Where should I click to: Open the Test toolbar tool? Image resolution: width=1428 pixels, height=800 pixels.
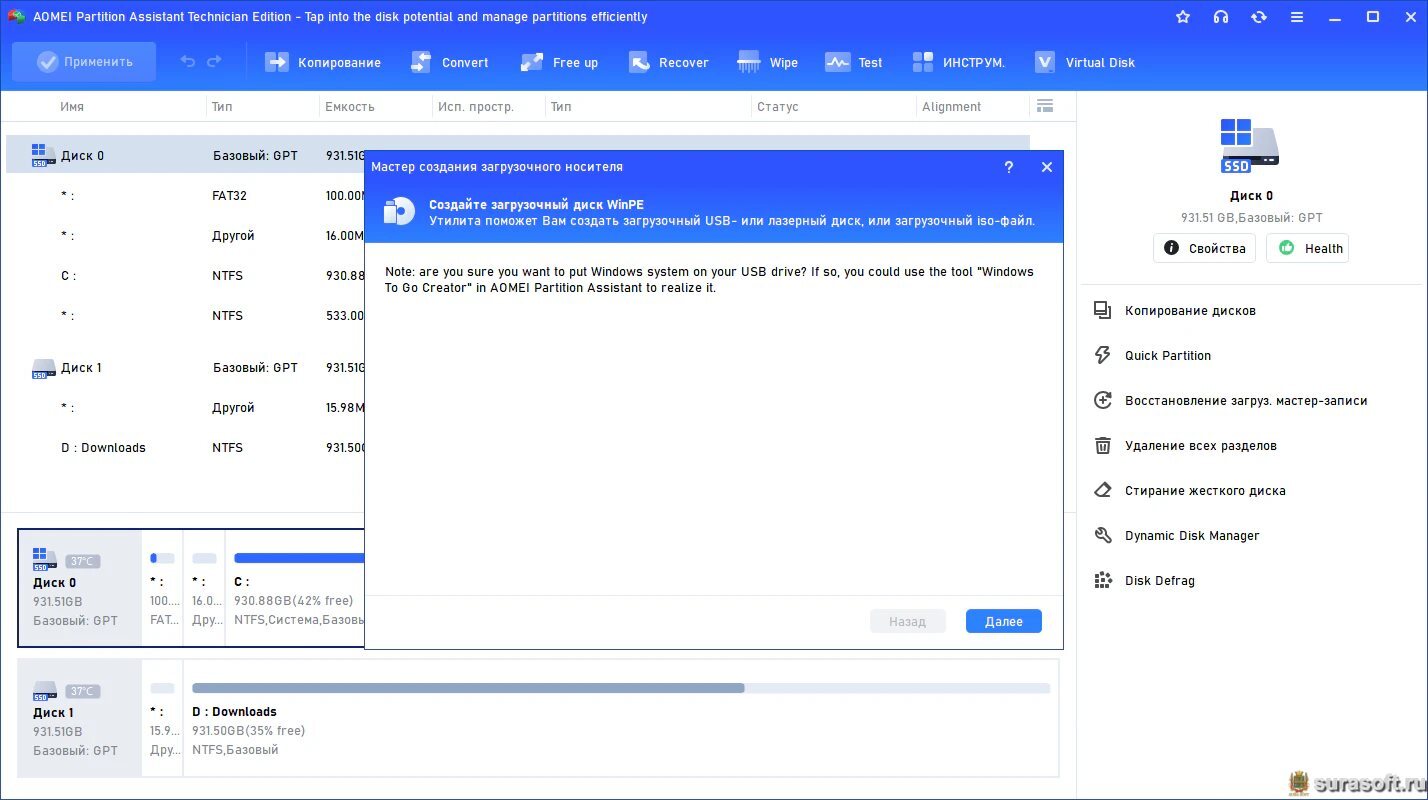click(x=854, y=62)
